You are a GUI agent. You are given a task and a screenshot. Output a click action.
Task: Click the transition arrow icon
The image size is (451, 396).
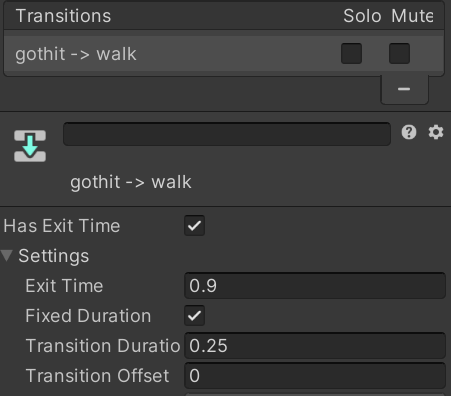tap(30, 146)
